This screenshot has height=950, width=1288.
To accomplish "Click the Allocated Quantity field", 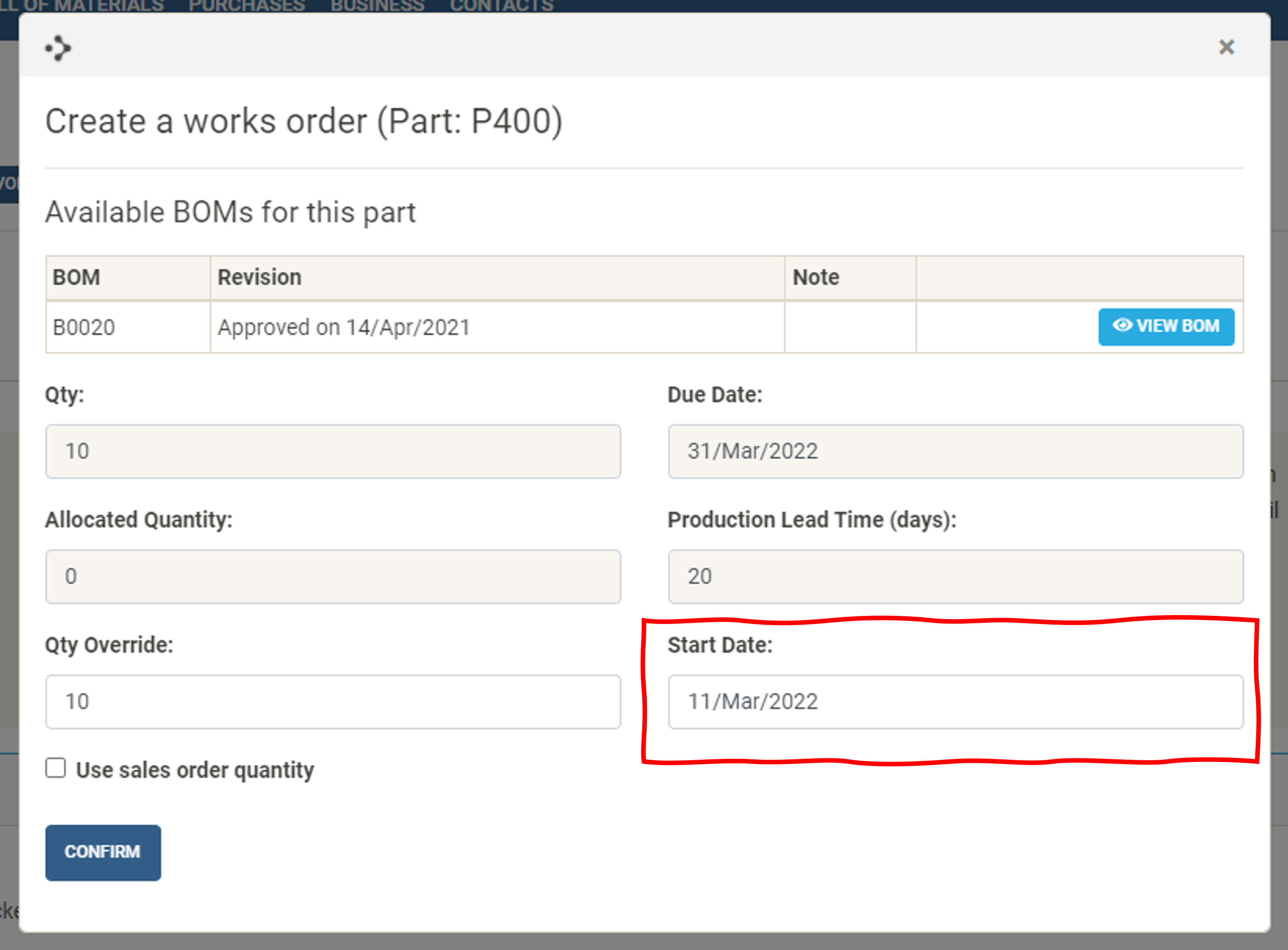I will (333, 576).
